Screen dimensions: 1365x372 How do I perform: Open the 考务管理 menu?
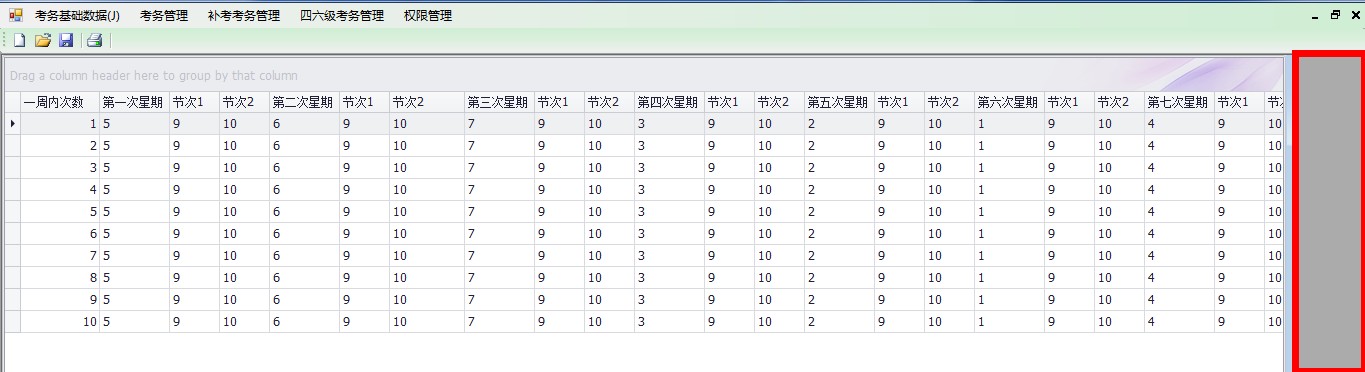[164, 16]
